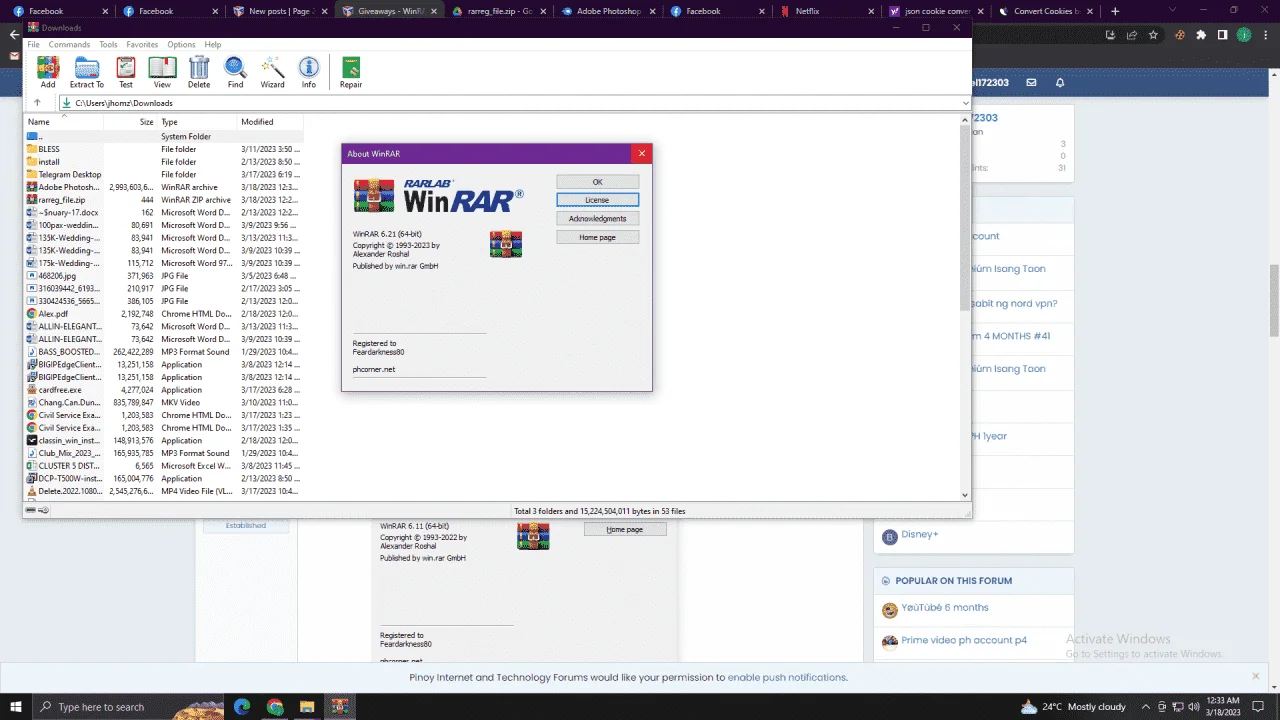Open the weather widget on taskbar

[1074, 707]
